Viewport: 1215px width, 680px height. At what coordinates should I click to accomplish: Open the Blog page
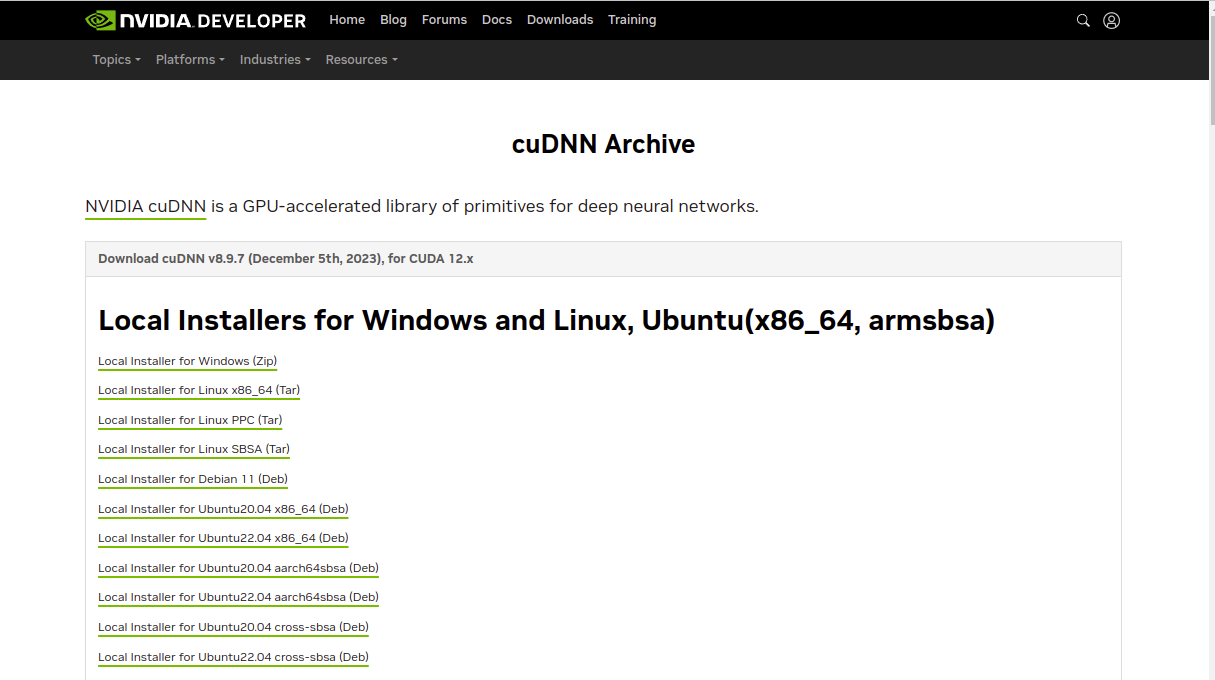coord(394,20)
